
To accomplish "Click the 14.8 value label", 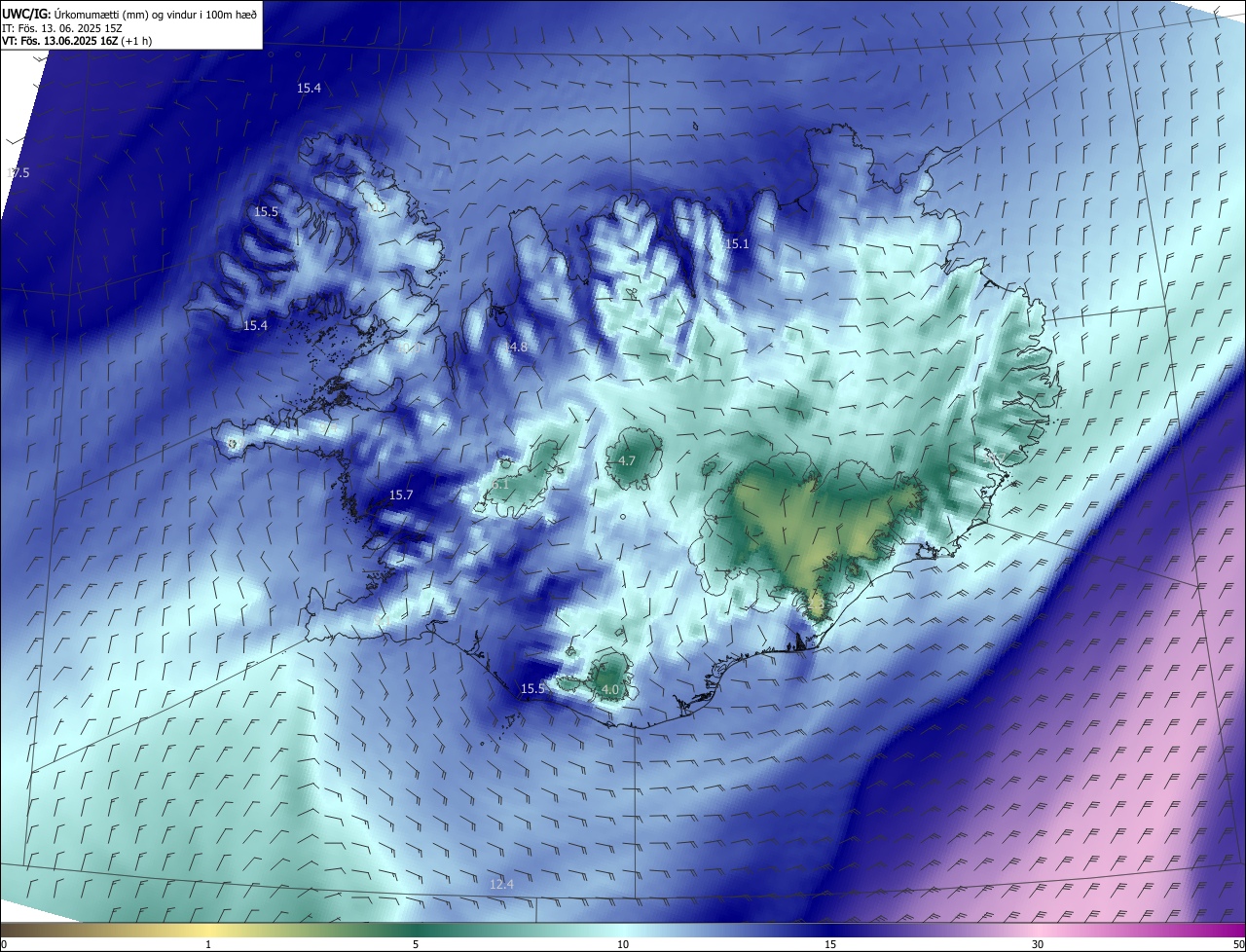I will [x=516, y=348].
